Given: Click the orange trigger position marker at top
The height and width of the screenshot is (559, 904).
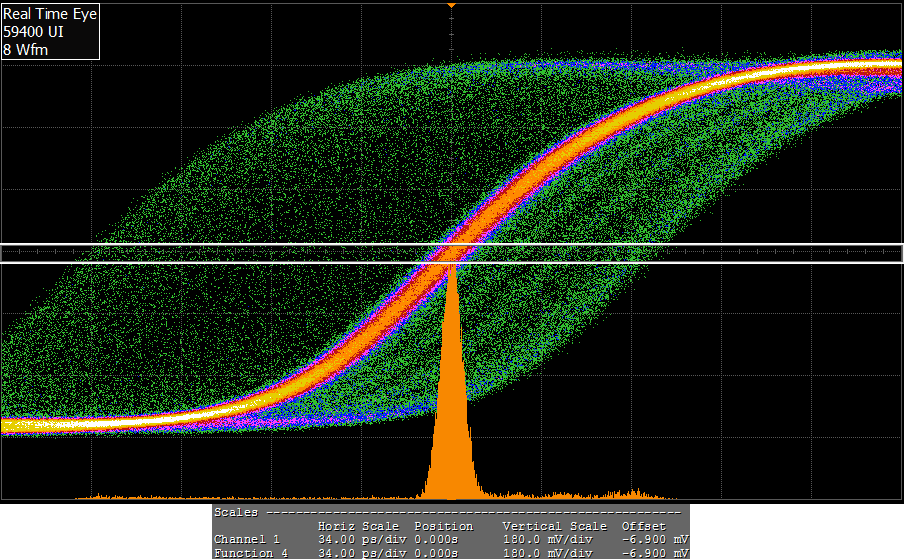Looking at the screenshot, I should (452, 6).
